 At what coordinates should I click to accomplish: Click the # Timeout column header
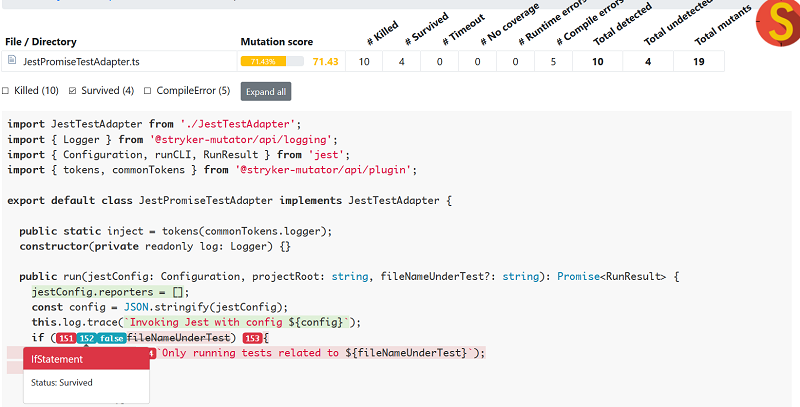463,31
